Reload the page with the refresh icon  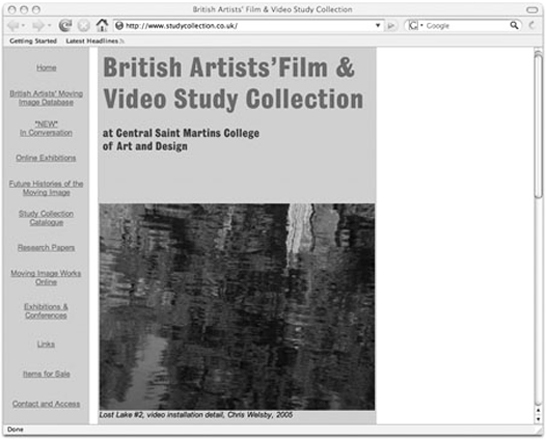coord(65,25)
